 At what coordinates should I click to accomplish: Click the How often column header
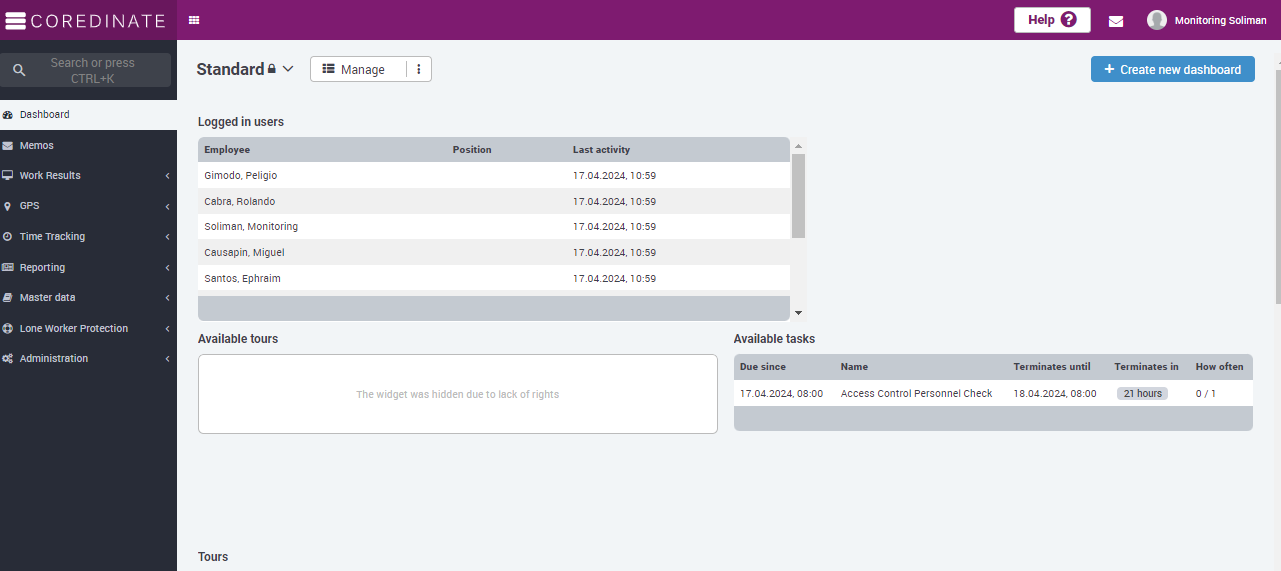click(x=1220, y=367)
